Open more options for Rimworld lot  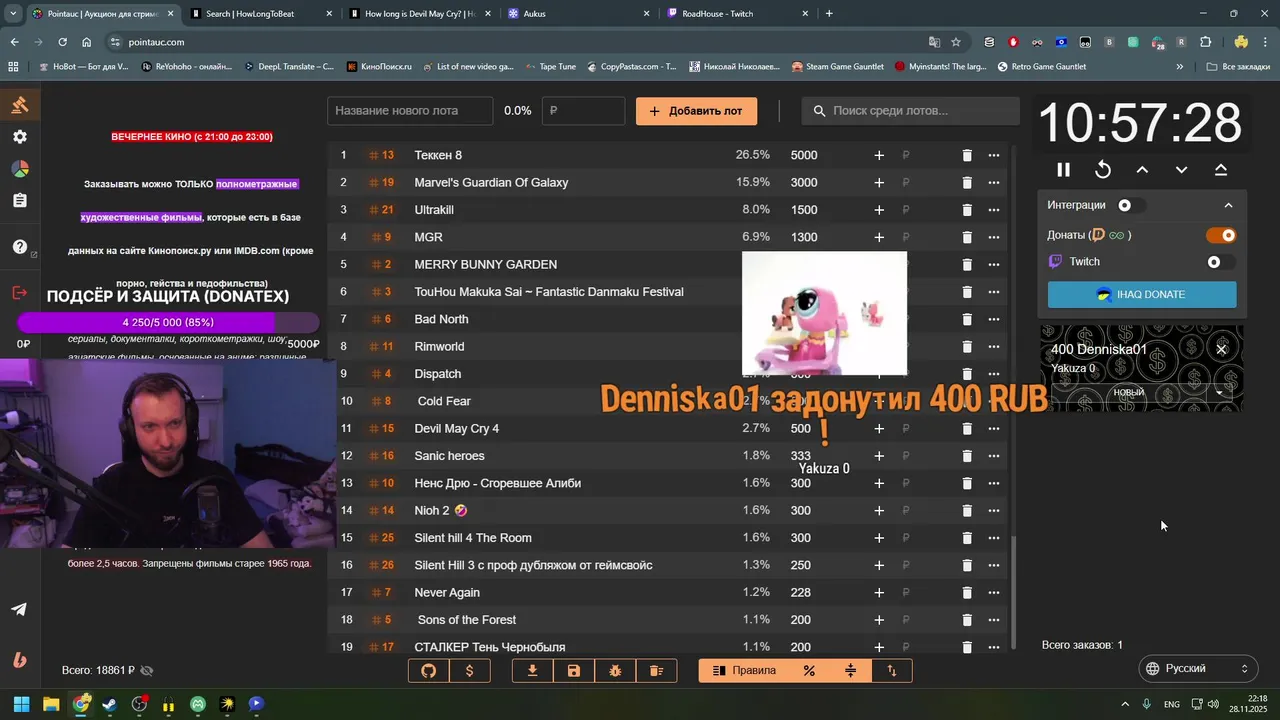pos(994,346)
